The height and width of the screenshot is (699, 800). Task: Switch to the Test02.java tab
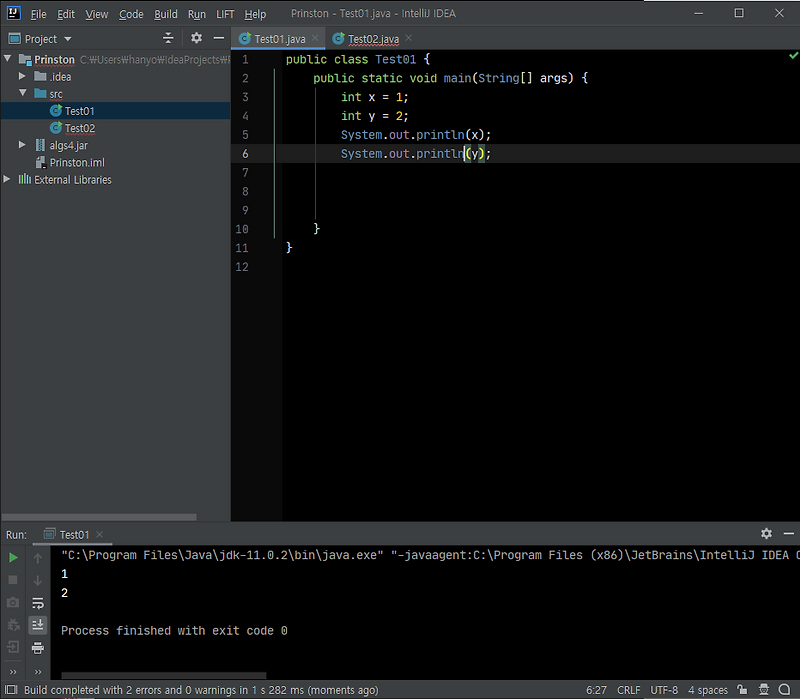tap(375, 38)
